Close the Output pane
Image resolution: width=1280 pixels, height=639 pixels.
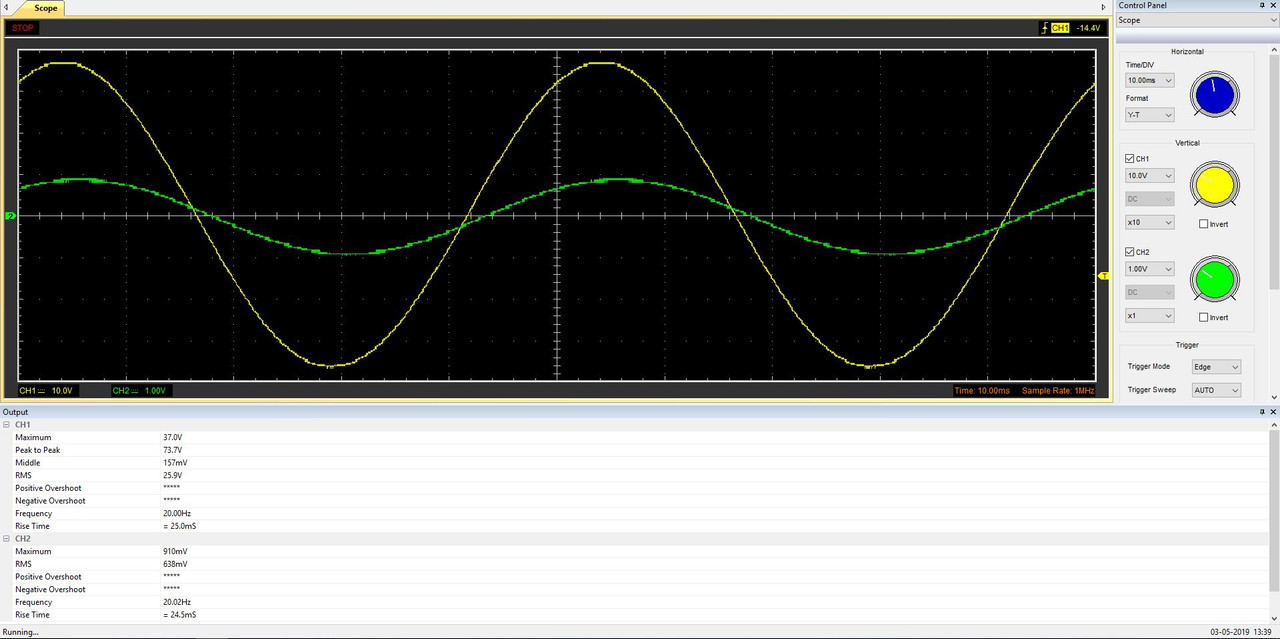pyautogui.click(x=1273, y=412)
